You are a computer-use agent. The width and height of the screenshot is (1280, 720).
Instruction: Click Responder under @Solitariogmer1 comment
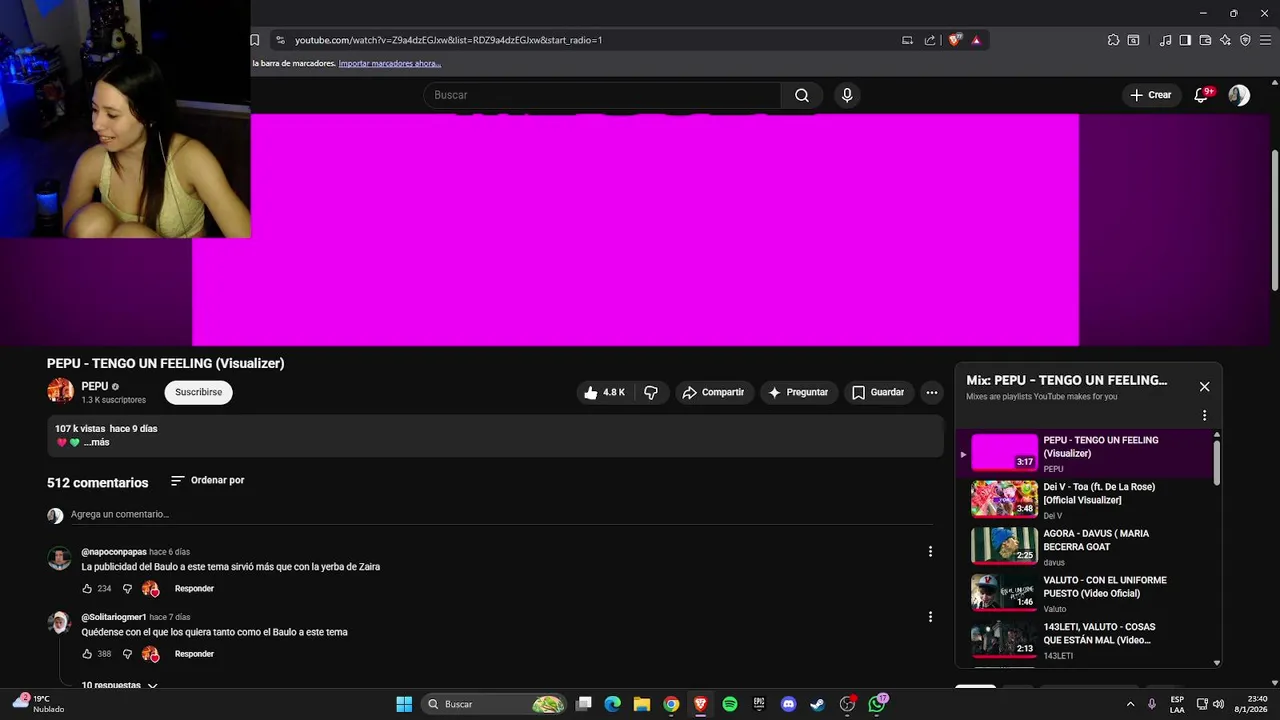[x=194, y=654]
